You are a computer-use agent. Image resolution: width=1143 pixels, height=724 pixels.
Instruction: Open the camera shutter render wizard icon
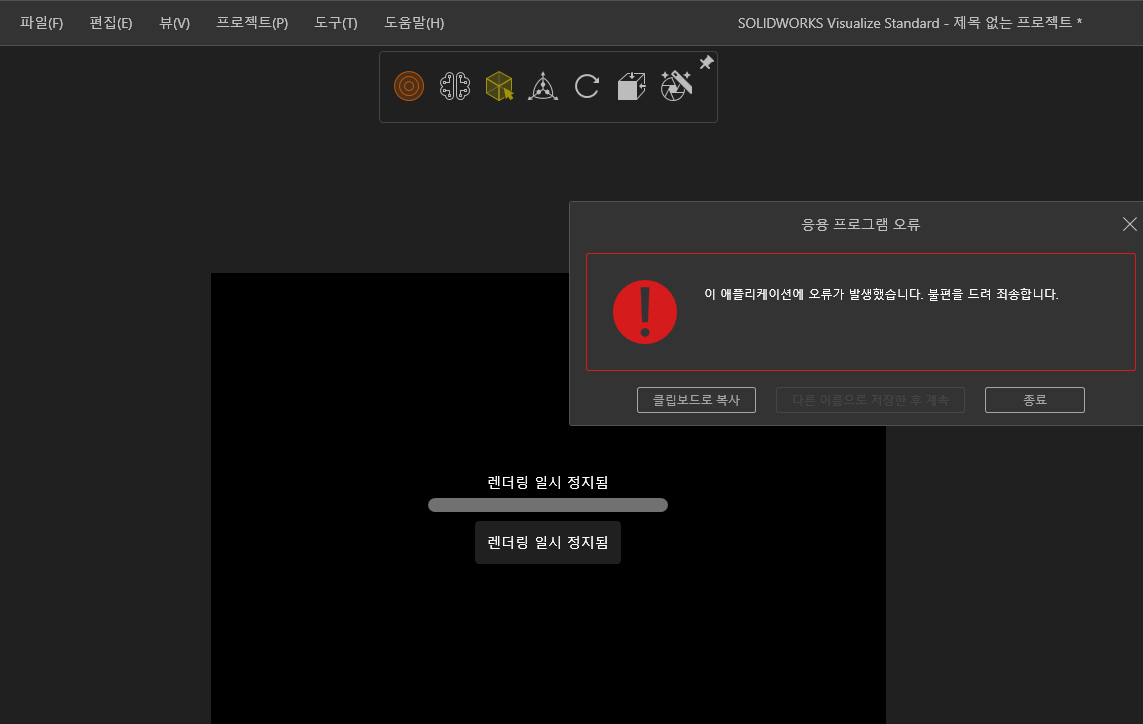[676, 86]
